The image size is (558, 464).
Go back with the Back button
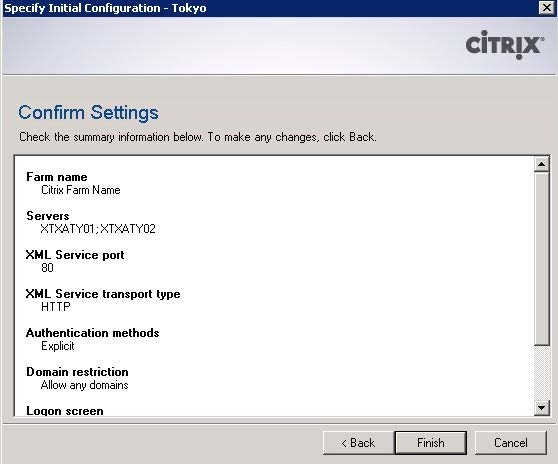(358, 443)
